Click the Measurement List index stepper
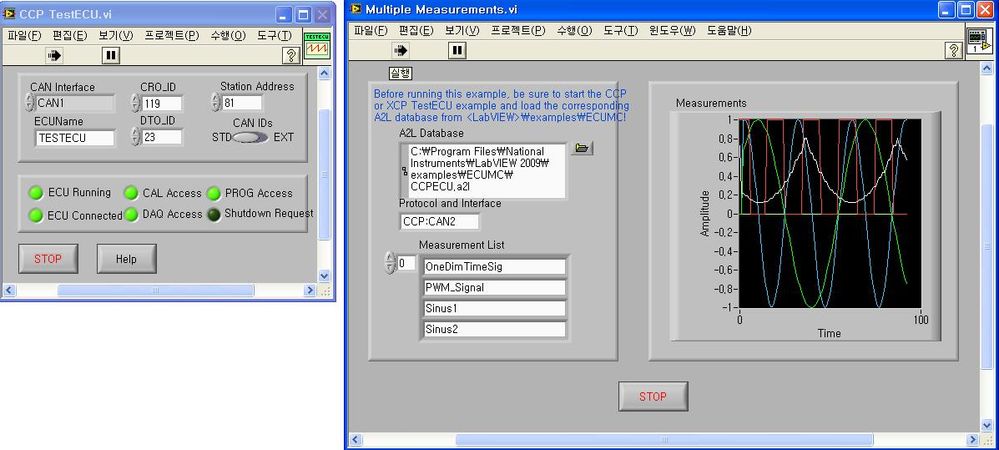Viewport: 999px width, 450px height. pyautogui.click(x=391, y=263)
